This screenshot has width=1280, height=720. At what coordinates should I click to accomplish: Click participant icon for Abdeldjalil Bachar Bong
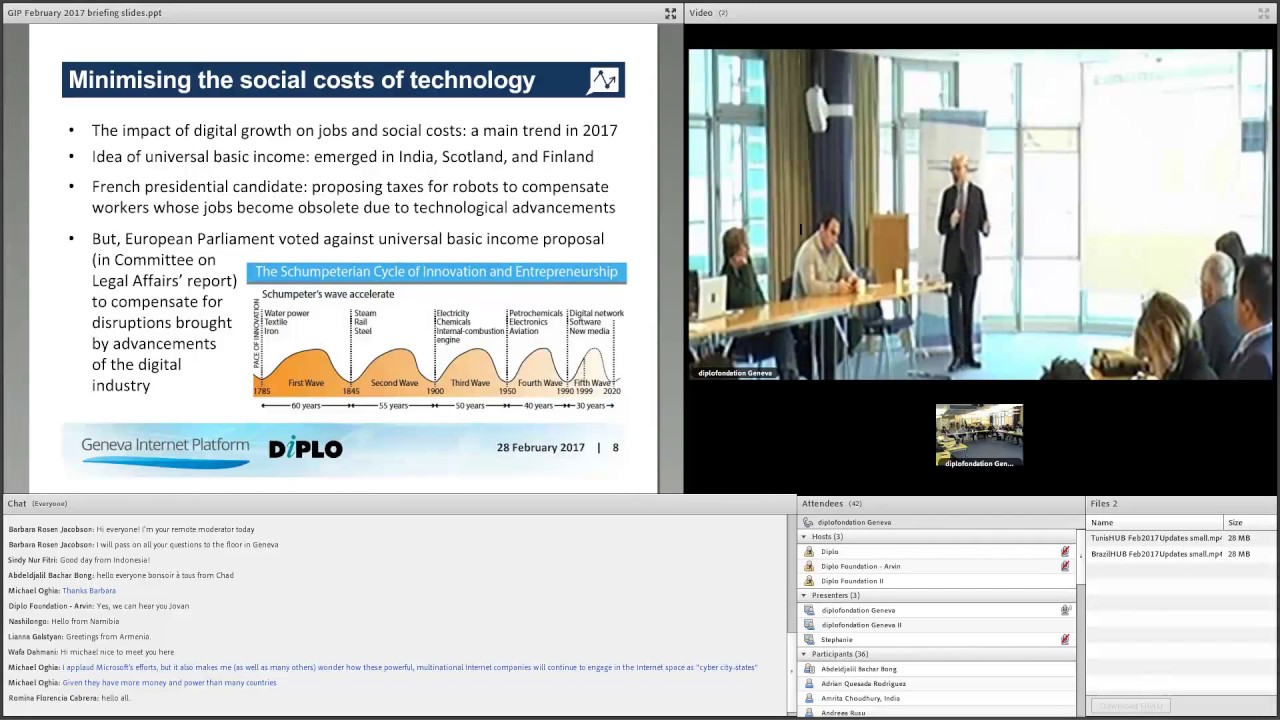tap(809, 669)
